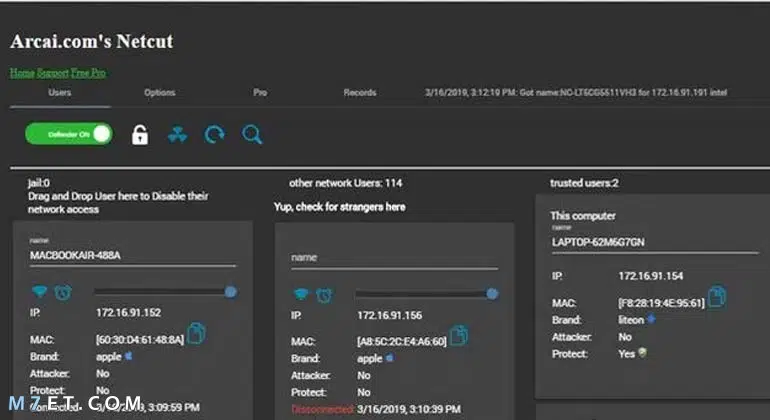Click 'Yup, check for strangers here' text

(x=340, y=207)
